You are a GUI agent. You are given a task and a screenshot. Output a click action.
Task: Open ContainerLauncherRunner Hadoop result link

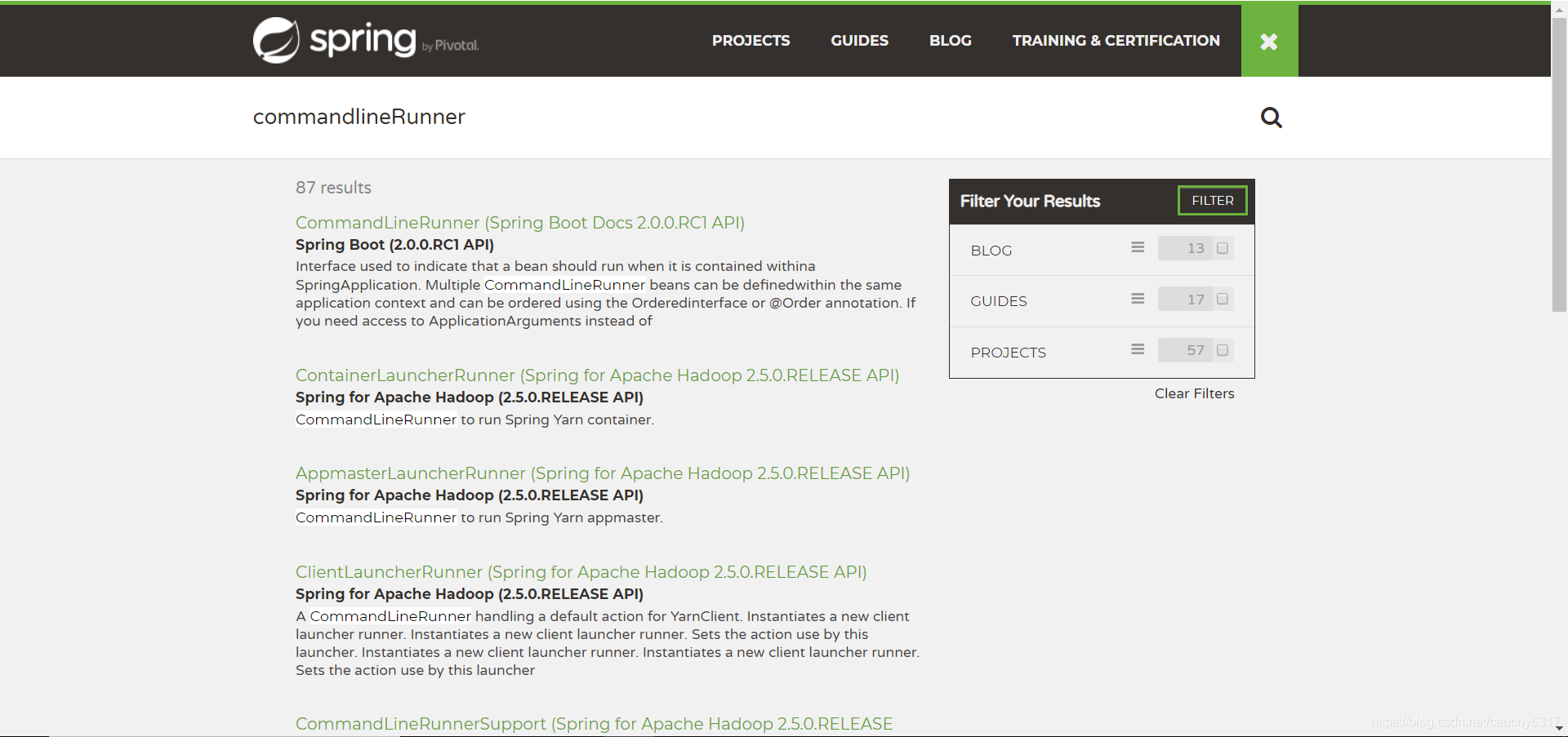click(x=597, y=375)
